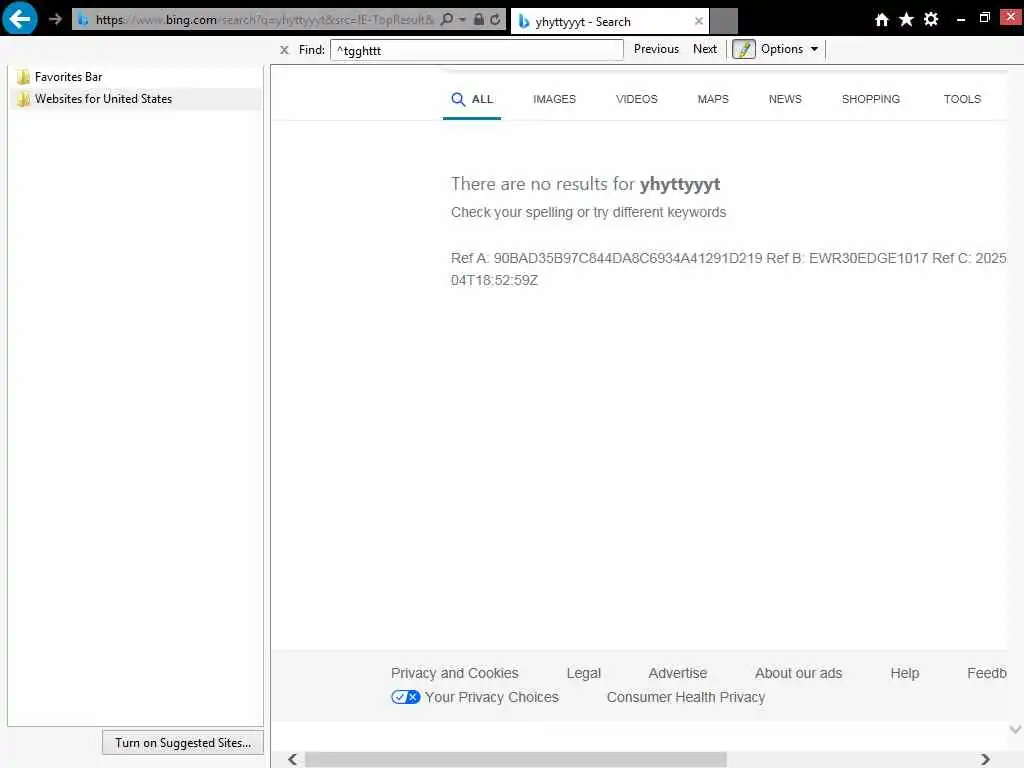Click Turn on Suggested Sites button
The image size is (1024, 768).
pyautogui.click(x=183, y=743)
